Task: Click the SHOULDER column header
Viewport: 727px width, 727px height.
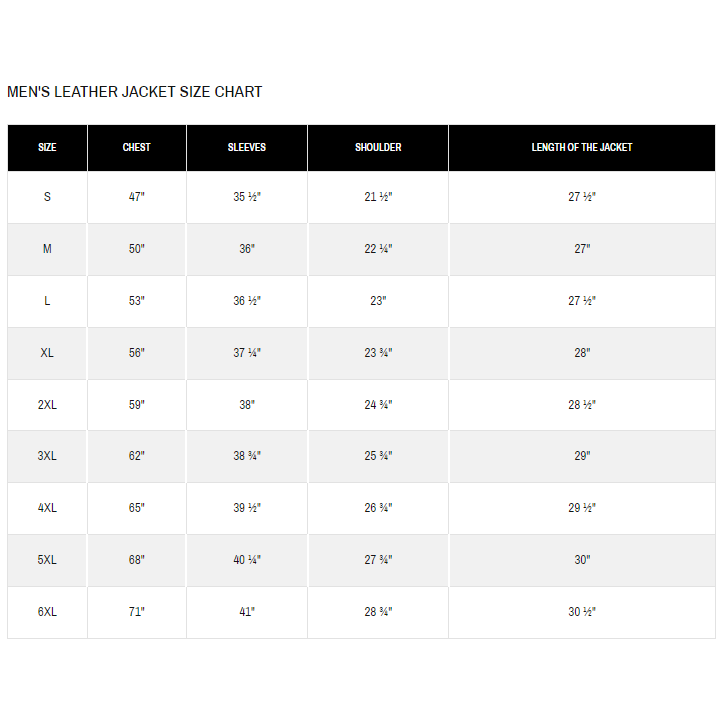Action: click(x=378, y=147)
